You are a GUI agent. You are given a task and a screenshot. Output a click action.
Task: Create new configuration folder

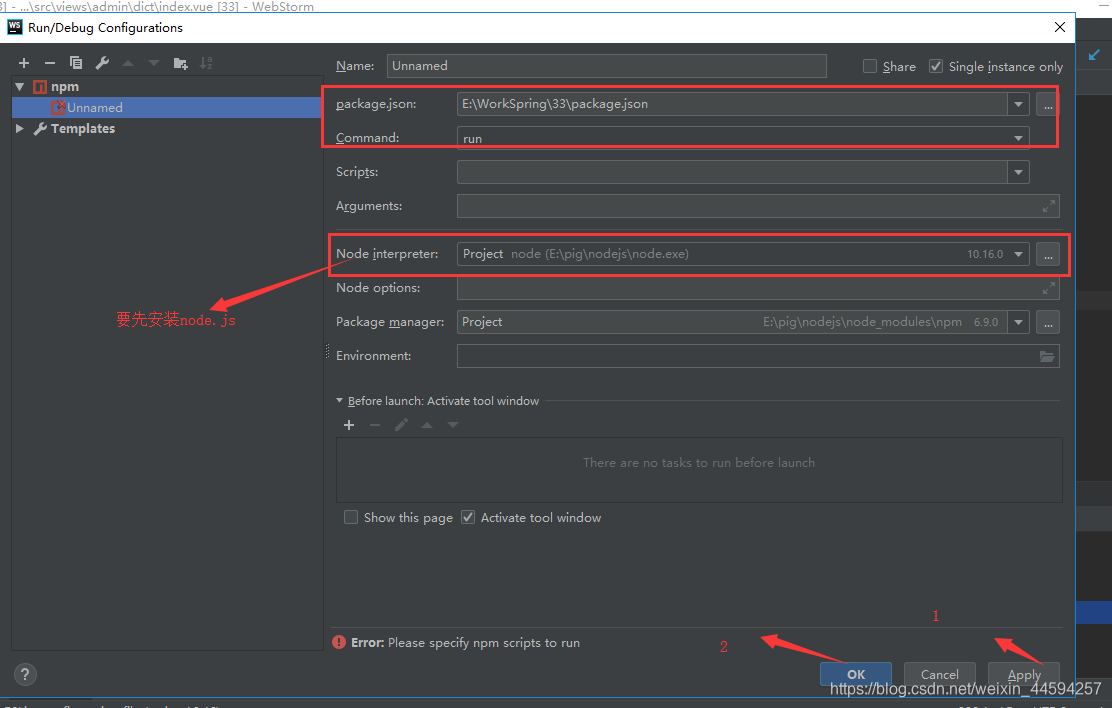click(180, 63)
